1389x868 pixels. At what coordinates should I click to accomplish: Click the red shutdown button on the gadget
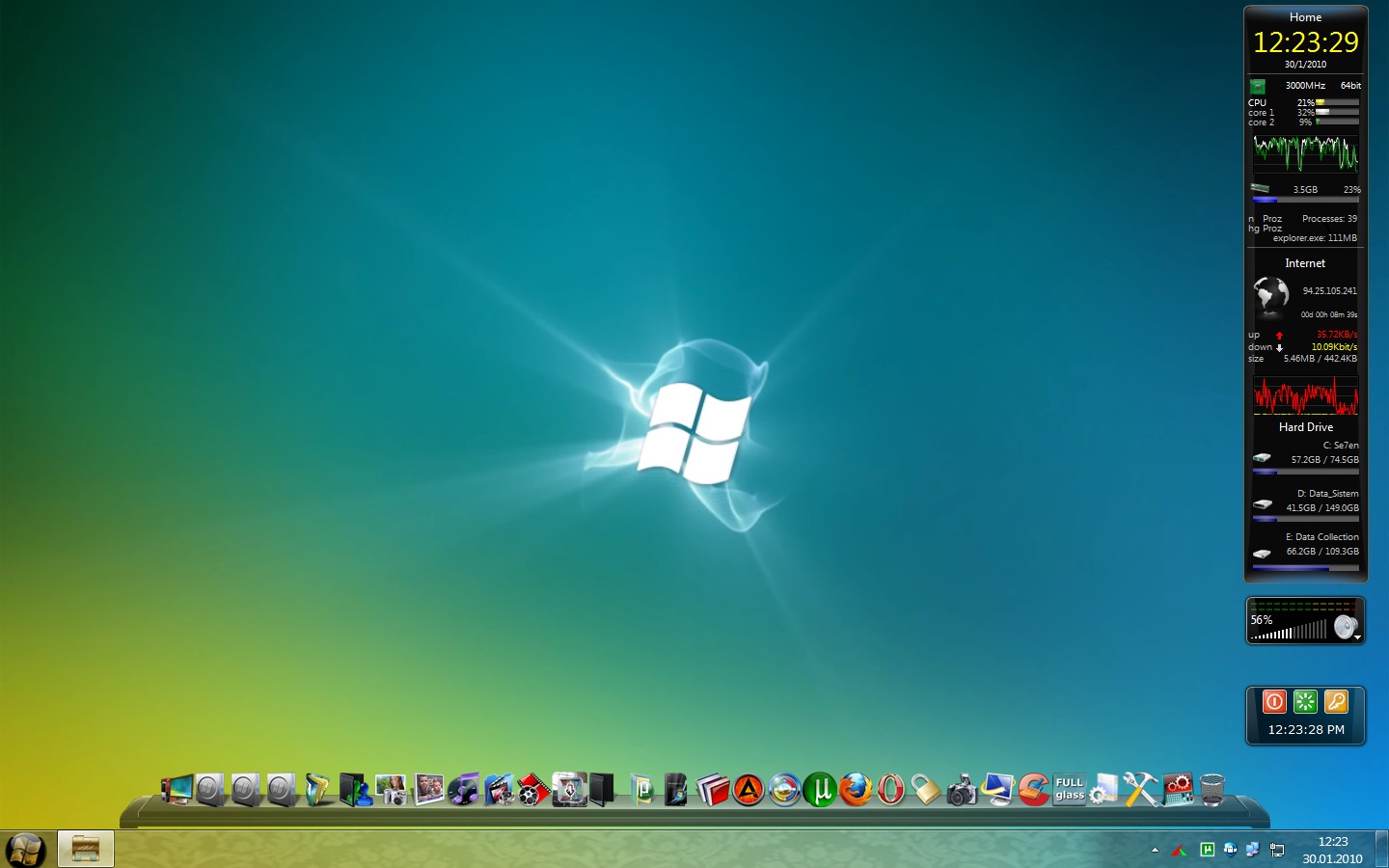1274,702
